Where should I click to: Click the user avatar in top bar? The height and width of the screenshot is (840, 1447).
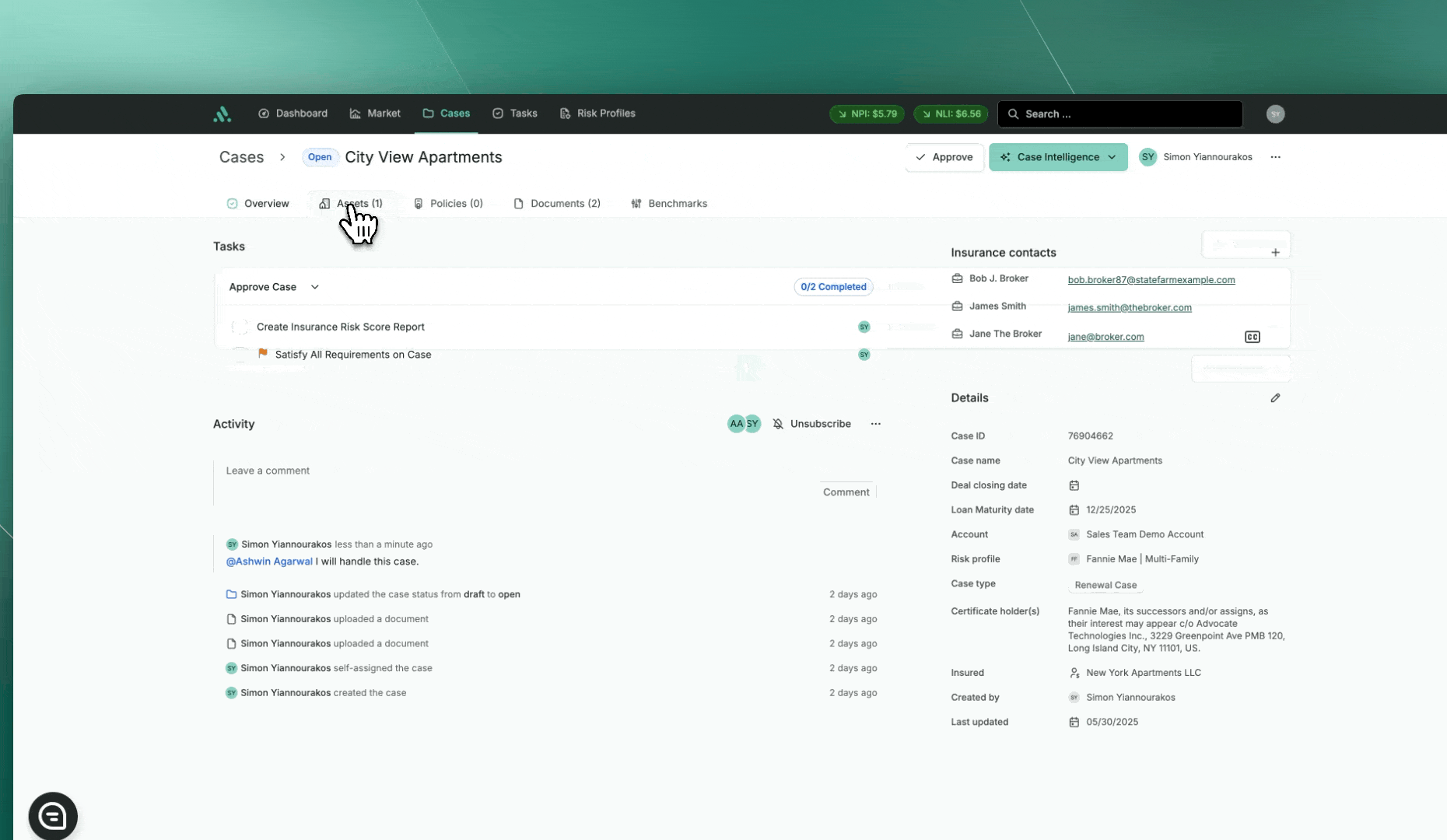click(1274, 114)
